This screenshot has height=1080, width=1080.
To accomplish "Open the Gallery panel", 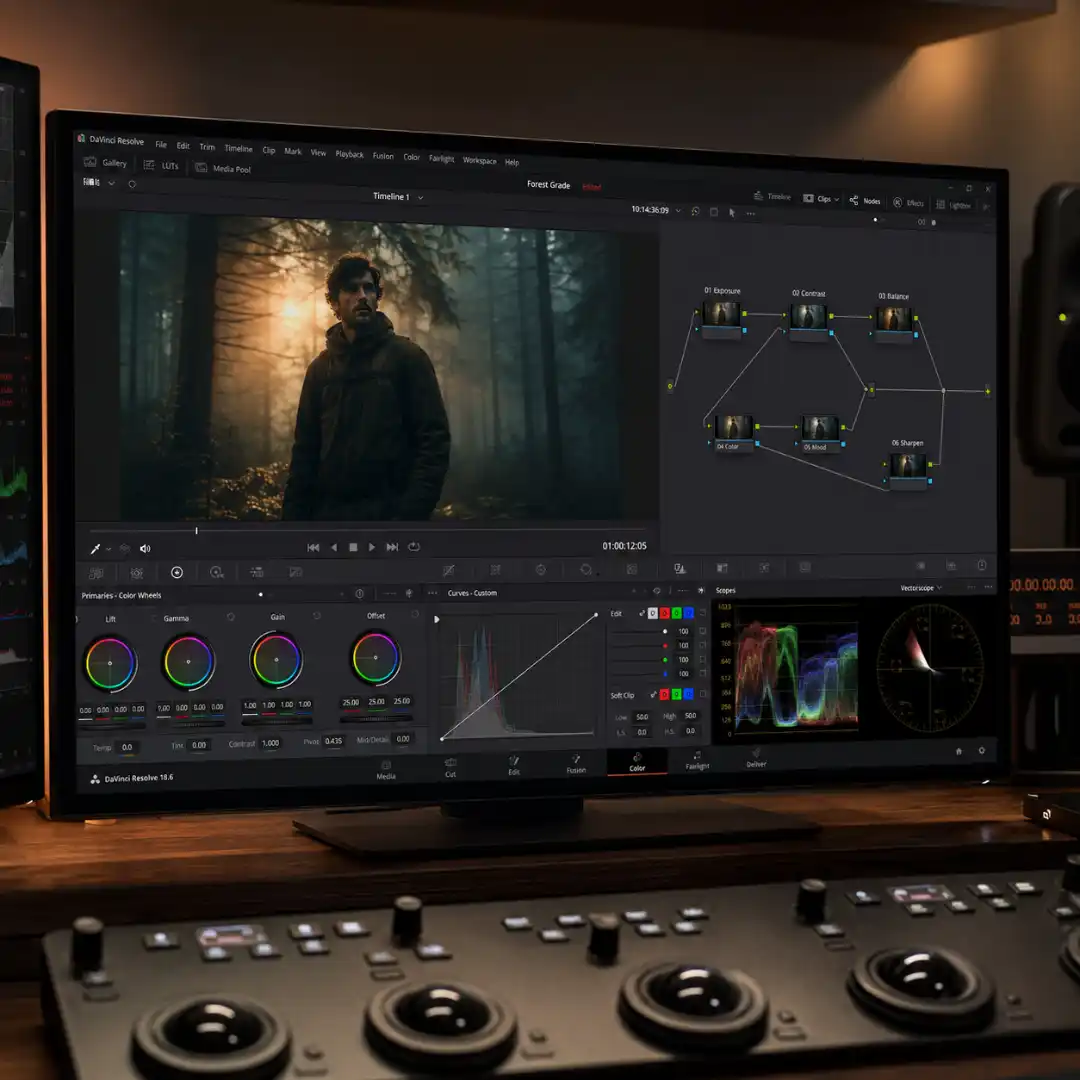I will click(105, 163).
